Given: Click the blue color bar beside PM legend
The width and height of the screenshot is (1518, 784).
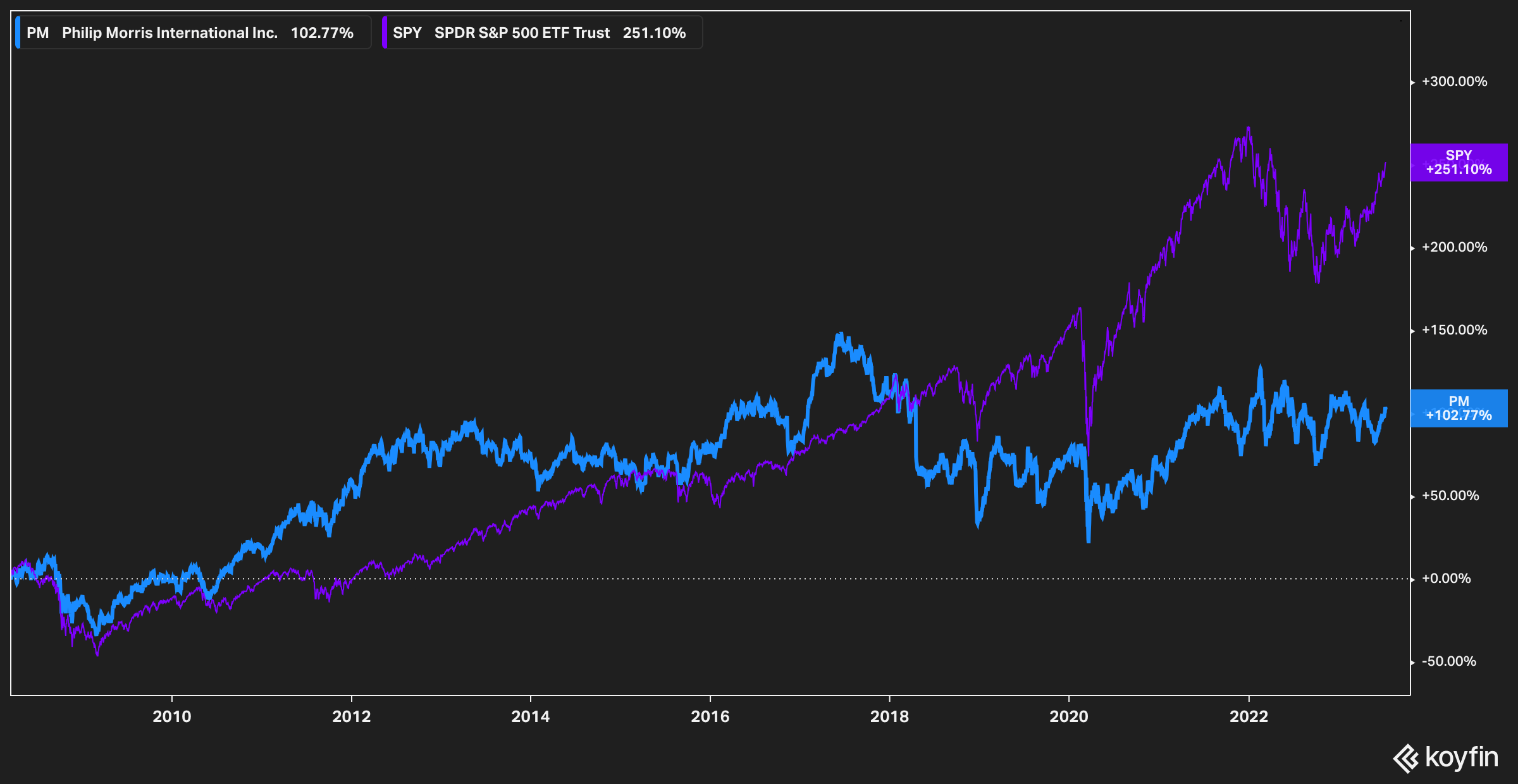Looking at the screenshot, I should (18, 33).
